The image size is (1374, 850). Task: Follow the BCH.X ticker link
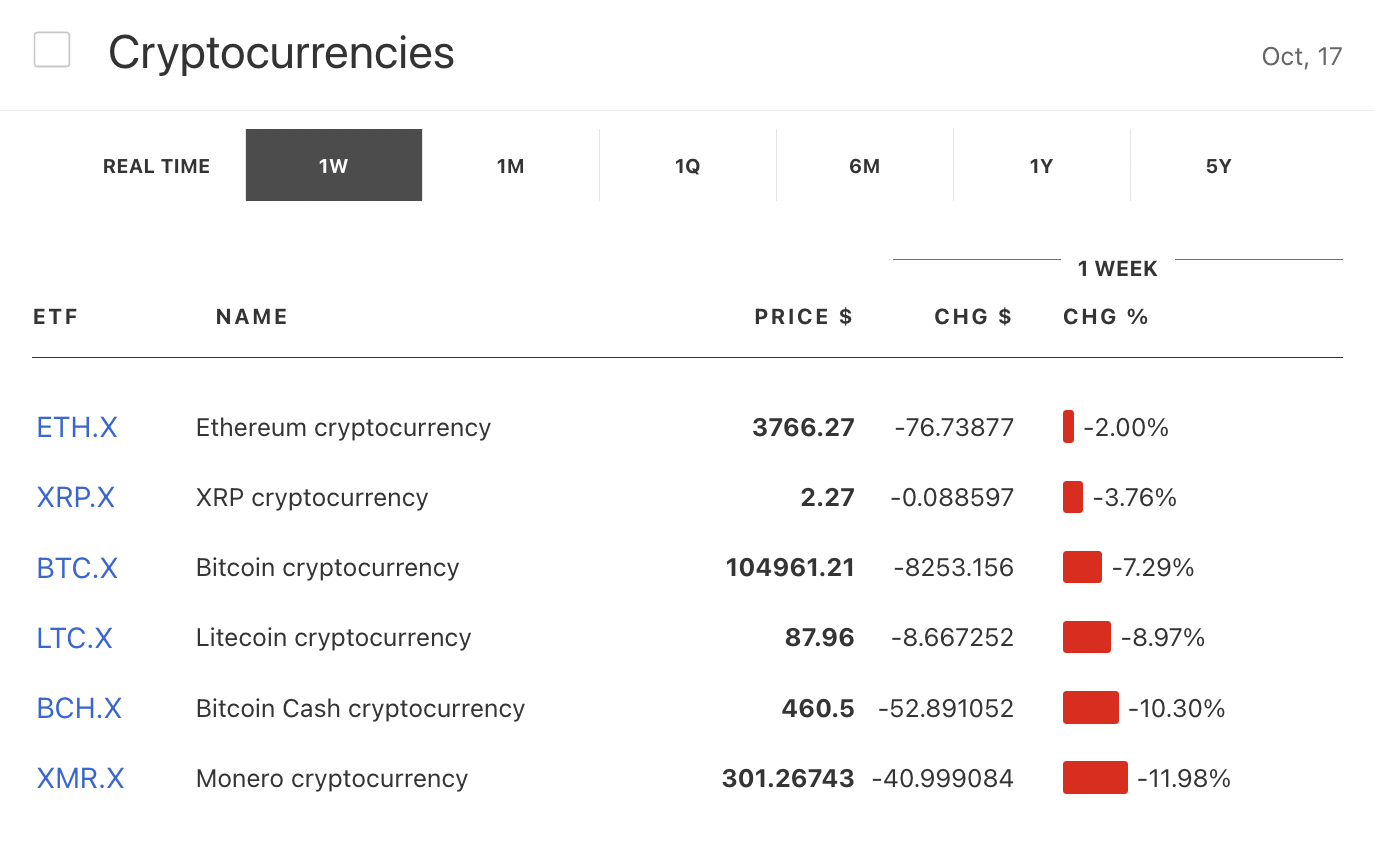[79, 709]
